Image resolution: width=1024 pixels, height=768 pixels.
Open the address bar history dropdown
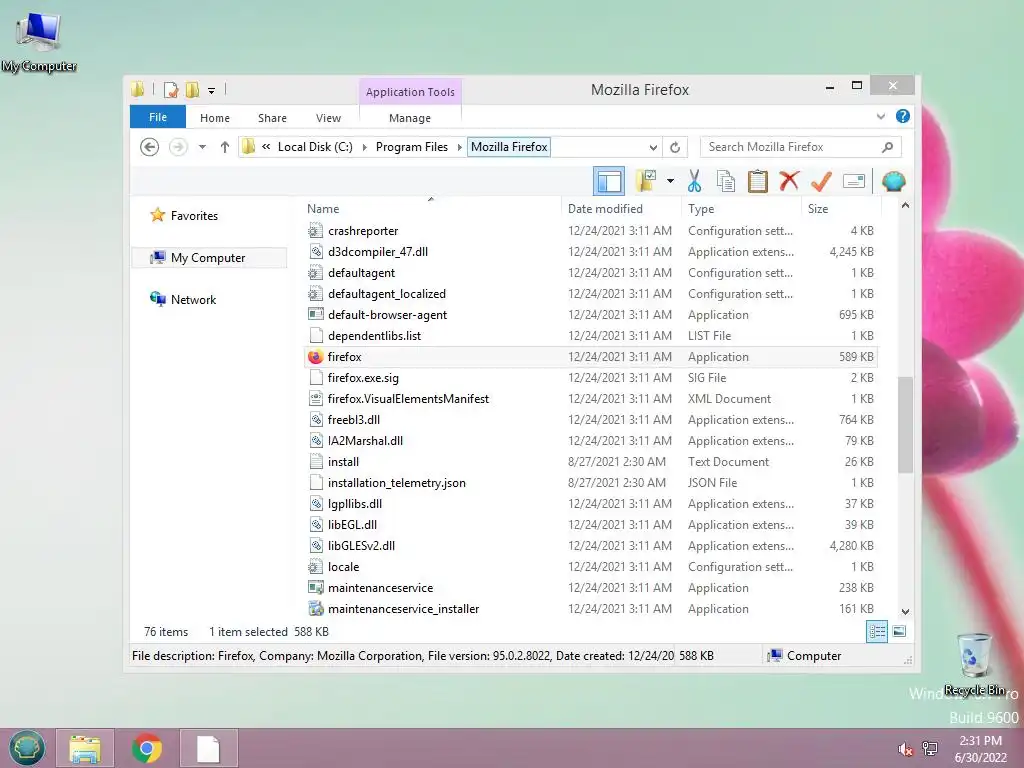point(652,147)
